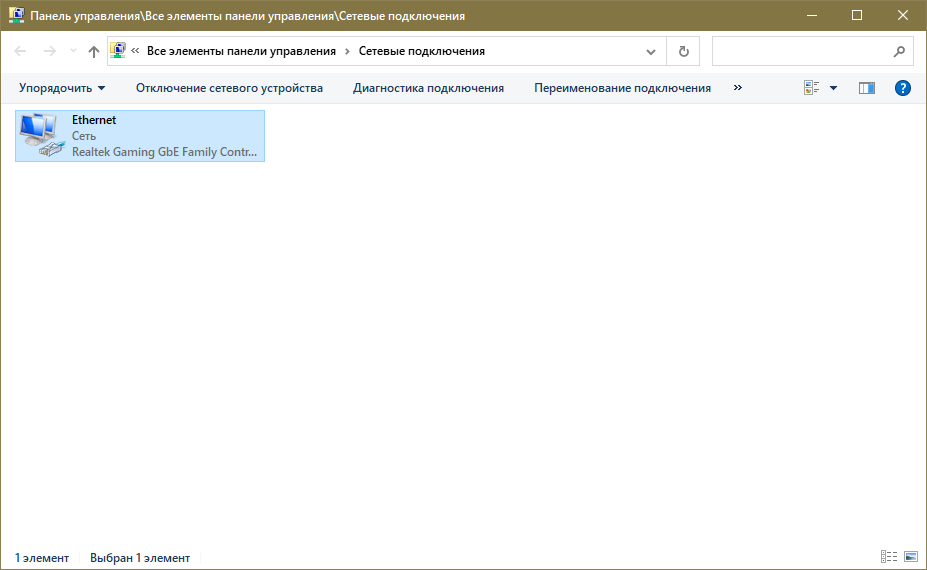Open the Упорядочить dropdown menu
The height and width of the screenshot is (570, 927).
pos(62,88)
